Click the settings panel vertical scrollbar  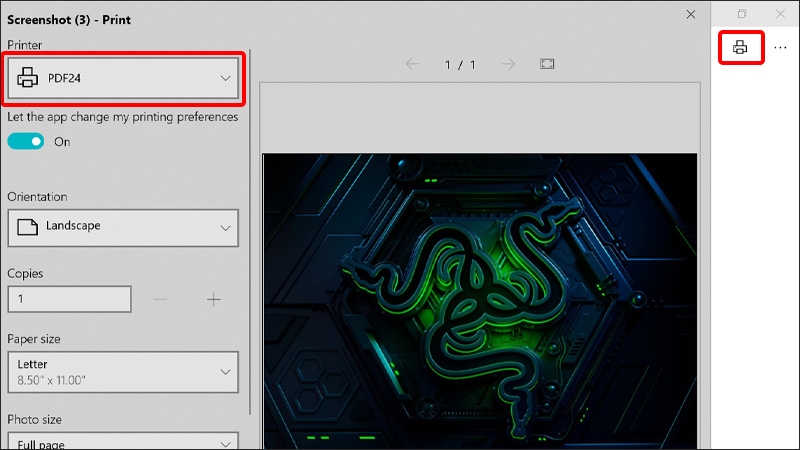[250, 232]
